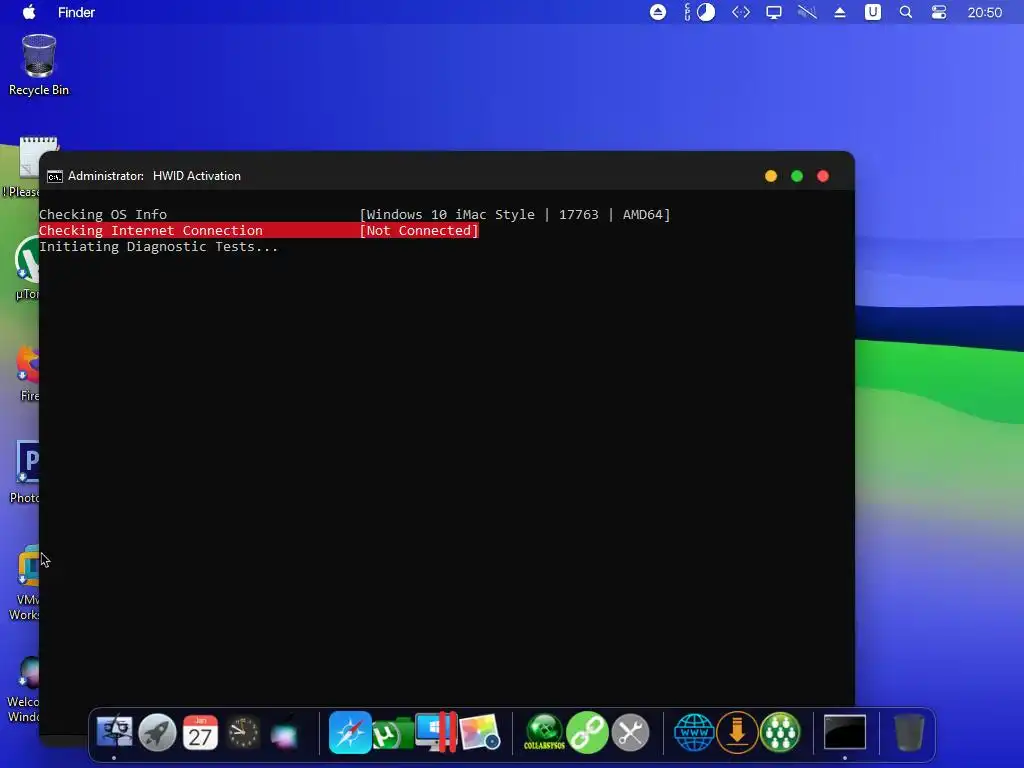Open the orange download arrow icon in dock
Viewport: 1024px width, 768px height.
737,732
